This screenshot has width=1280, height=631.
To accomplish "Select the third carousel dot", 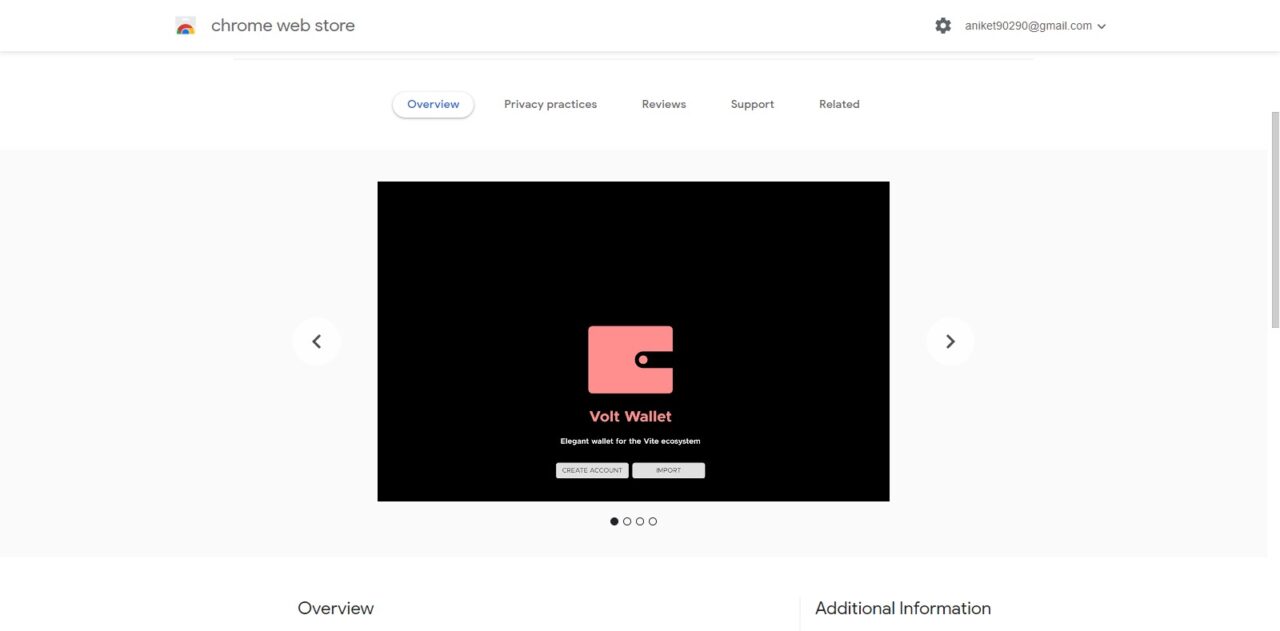I will 640,521.
